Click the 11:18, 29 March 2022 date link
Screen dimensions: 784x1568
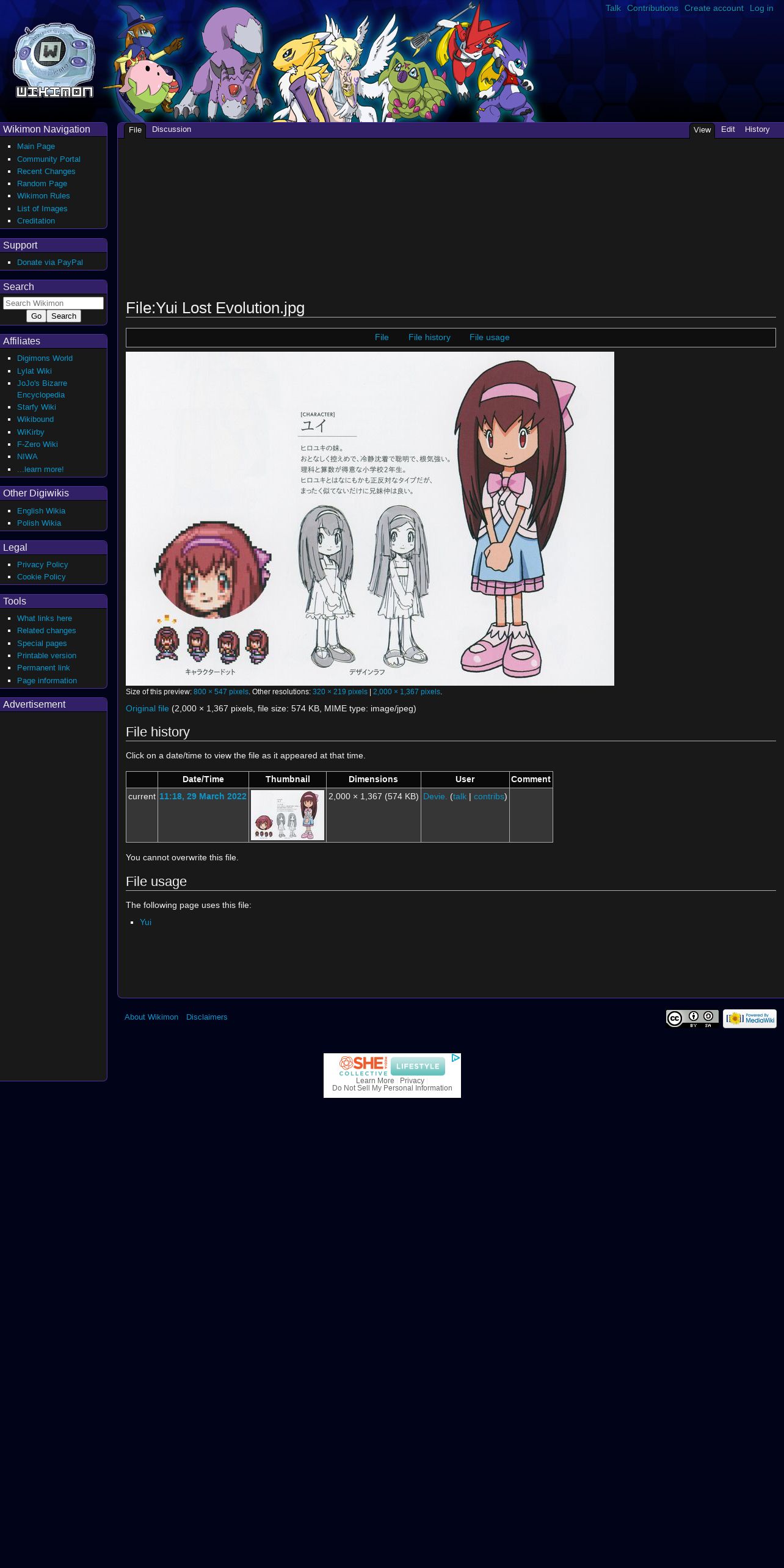(x=203, y=797)
